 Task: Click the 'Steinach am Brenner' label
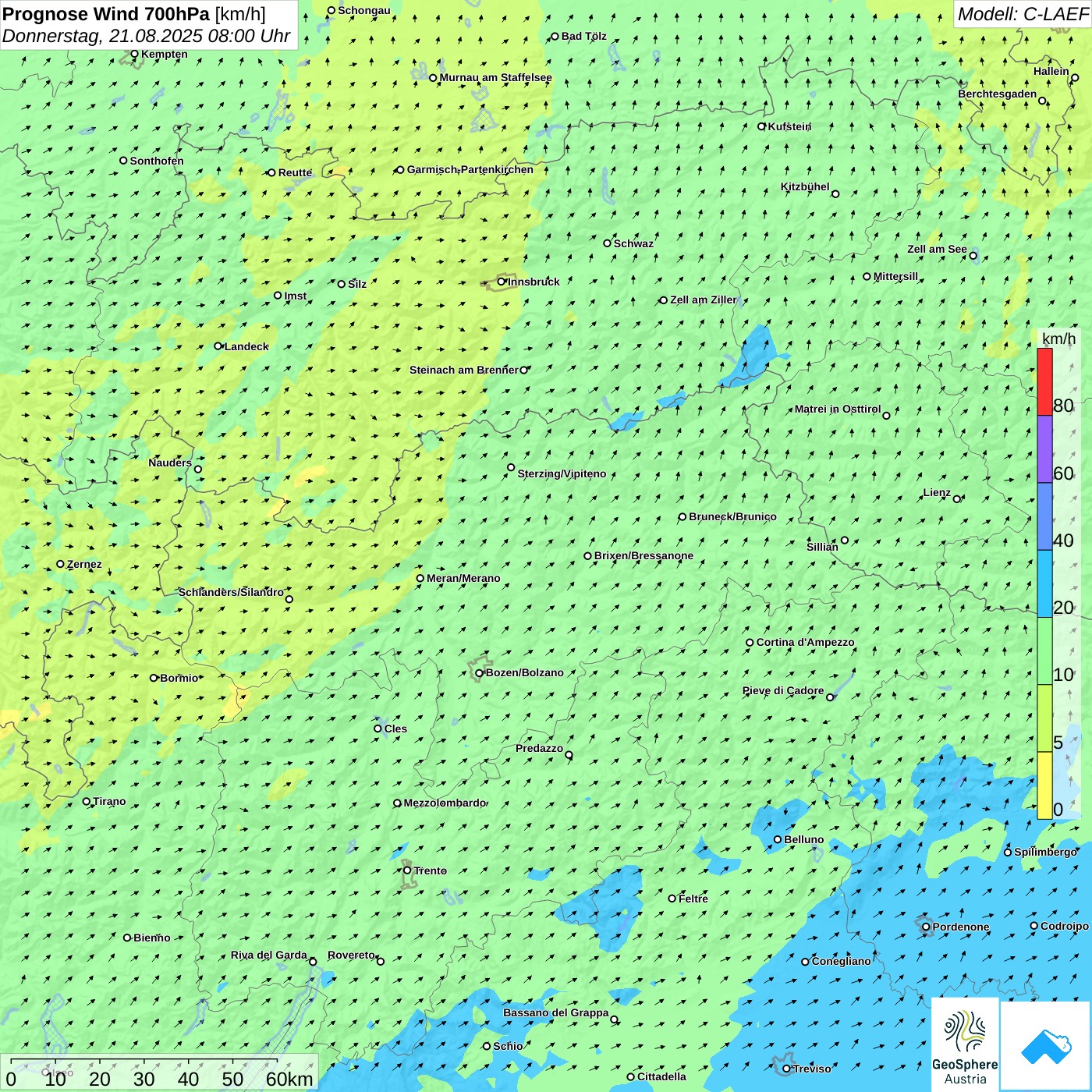tap(463, 370)
